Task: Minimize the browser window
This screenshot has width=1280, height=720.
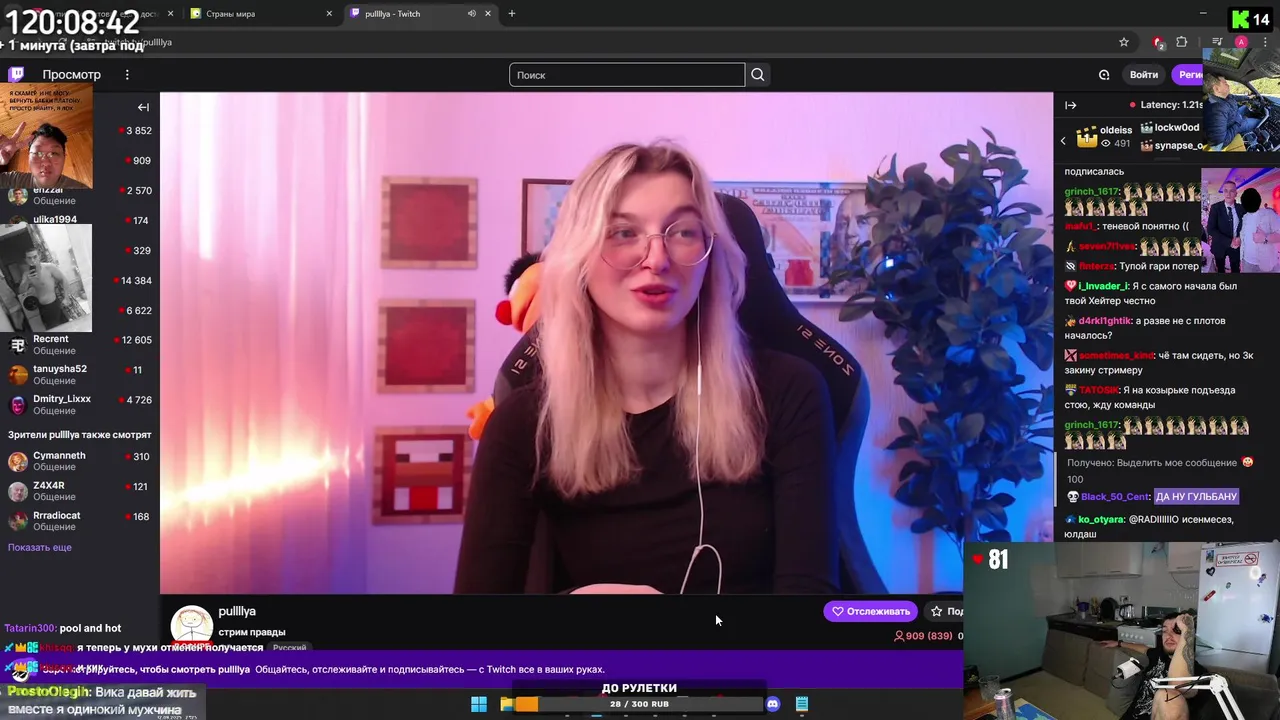Action: tap(1203, 14)
